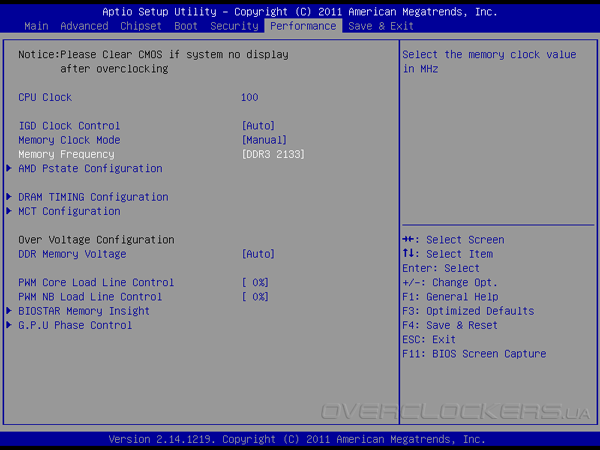The height and width of the screenshot is (450, 600).
Task: Click the Over Voltage Configuration heading
Action: pyautogui.click(x=96, y=240)
